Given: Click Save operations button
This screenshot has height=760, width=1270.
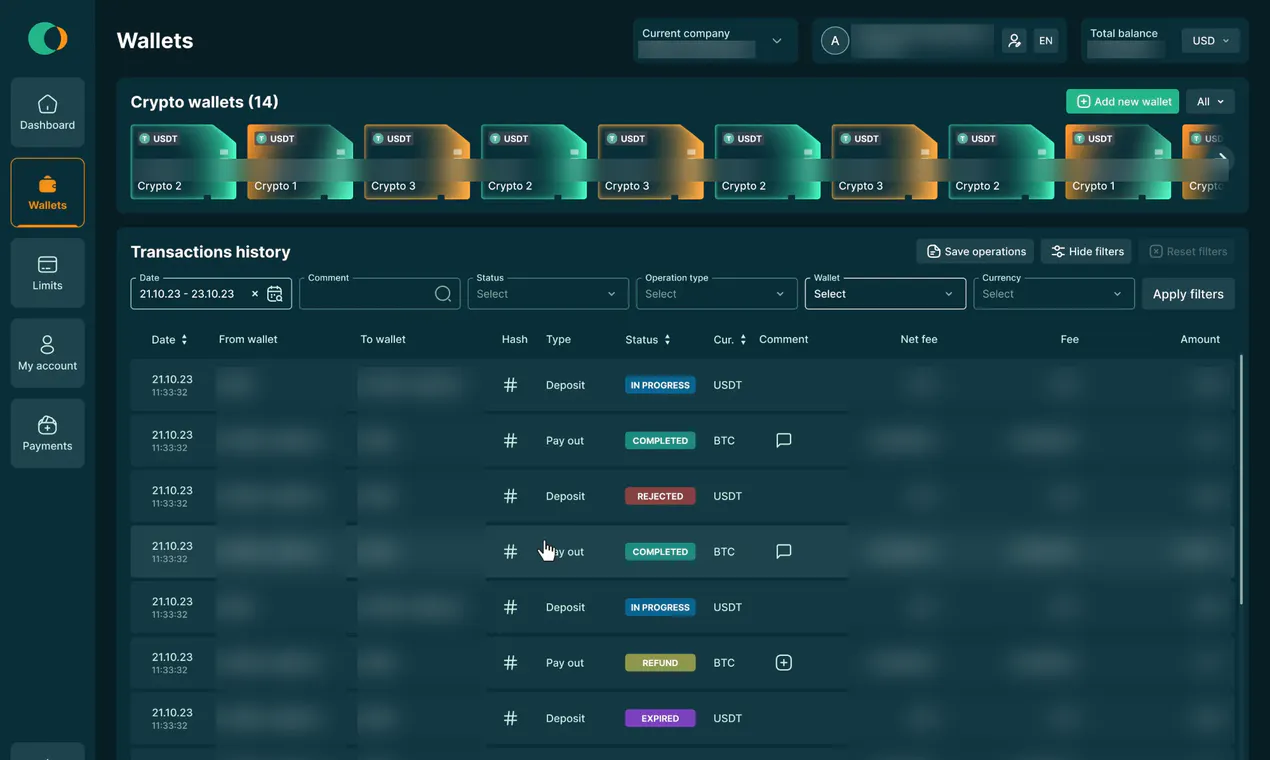Looking at the screenshot, I should click(976, 251).
